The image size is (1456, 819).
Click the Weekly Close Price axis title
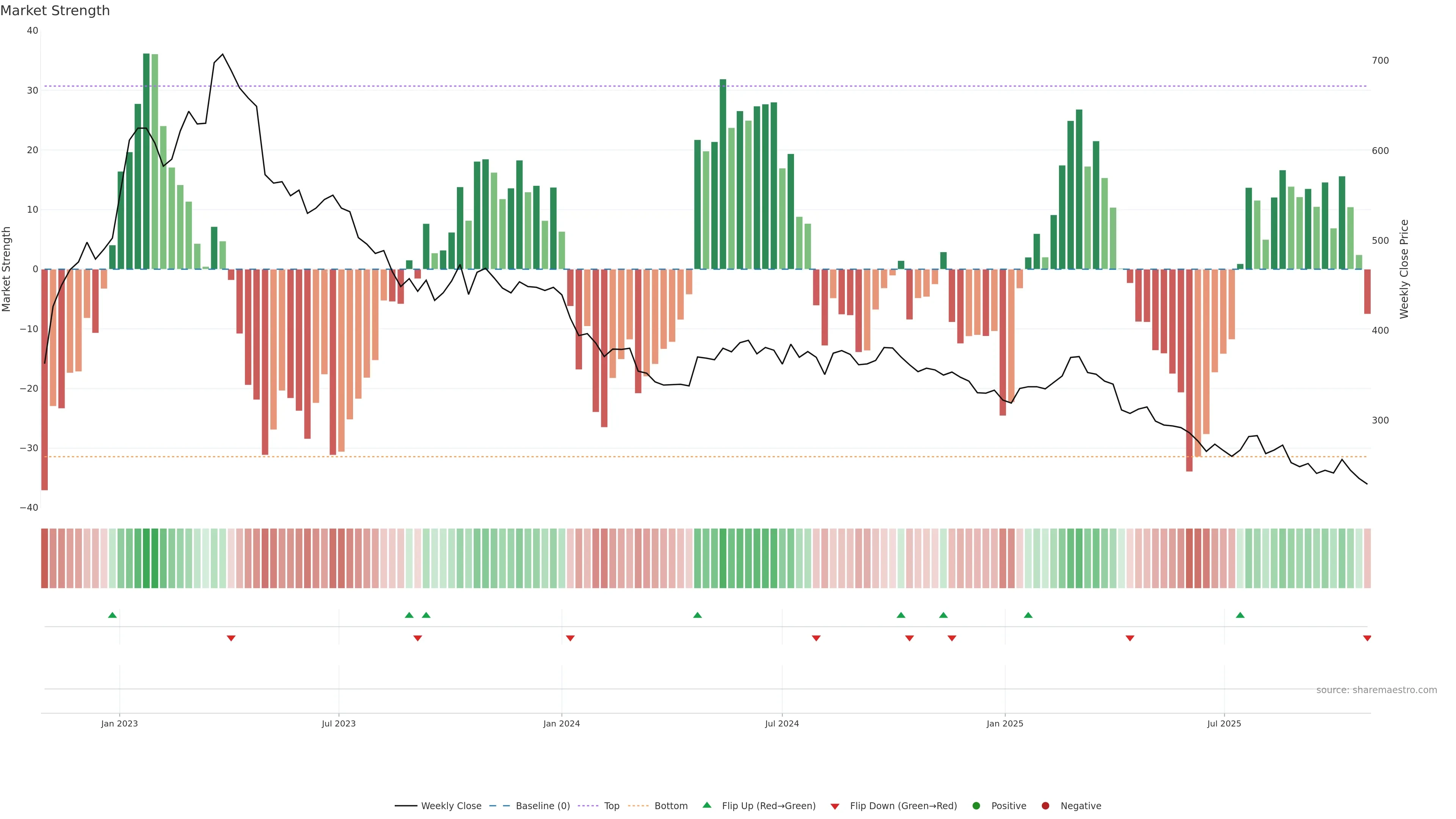(1404, 269)
